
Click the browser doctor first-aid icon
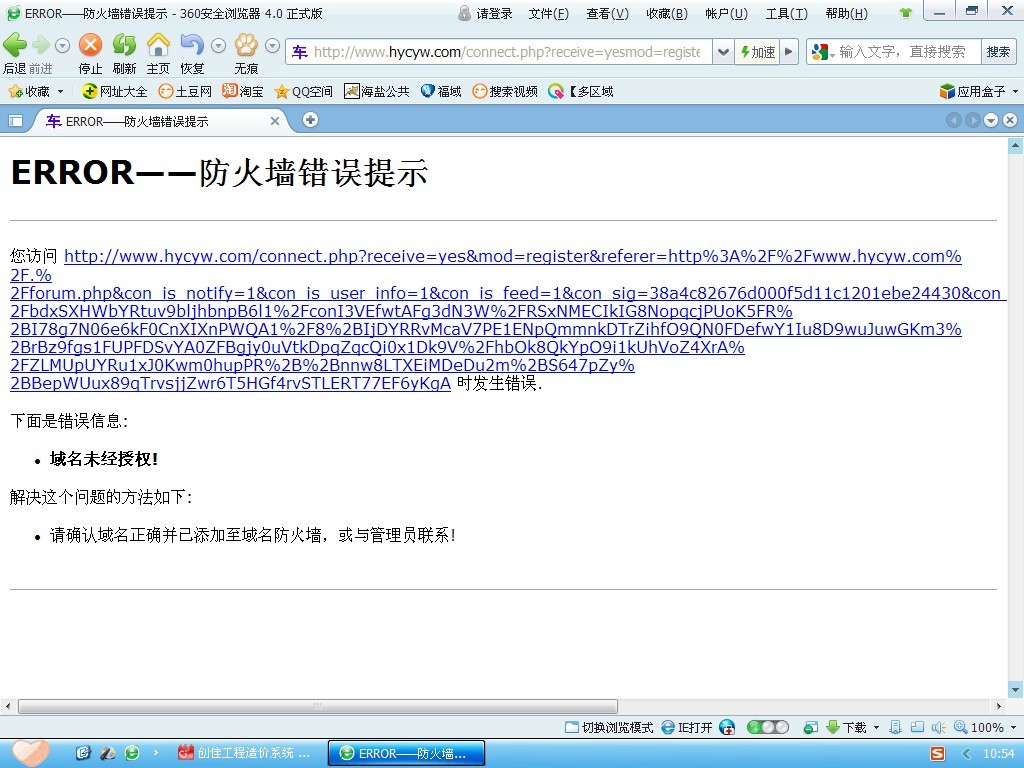pos(727,728)
